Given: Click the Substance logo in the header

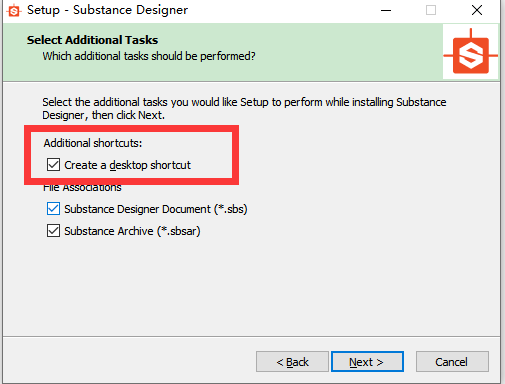Looking at the screenshot, I should click(471, 51).
